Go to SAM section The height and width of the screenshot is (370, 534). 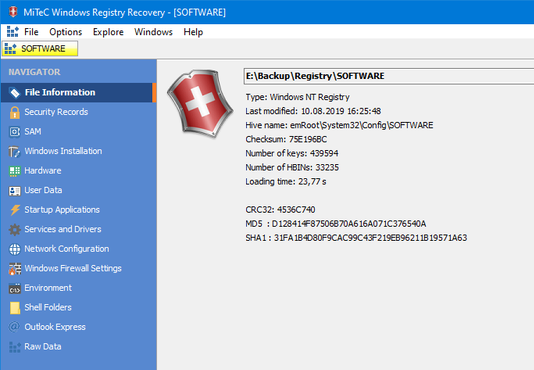[x=78, y=132]
